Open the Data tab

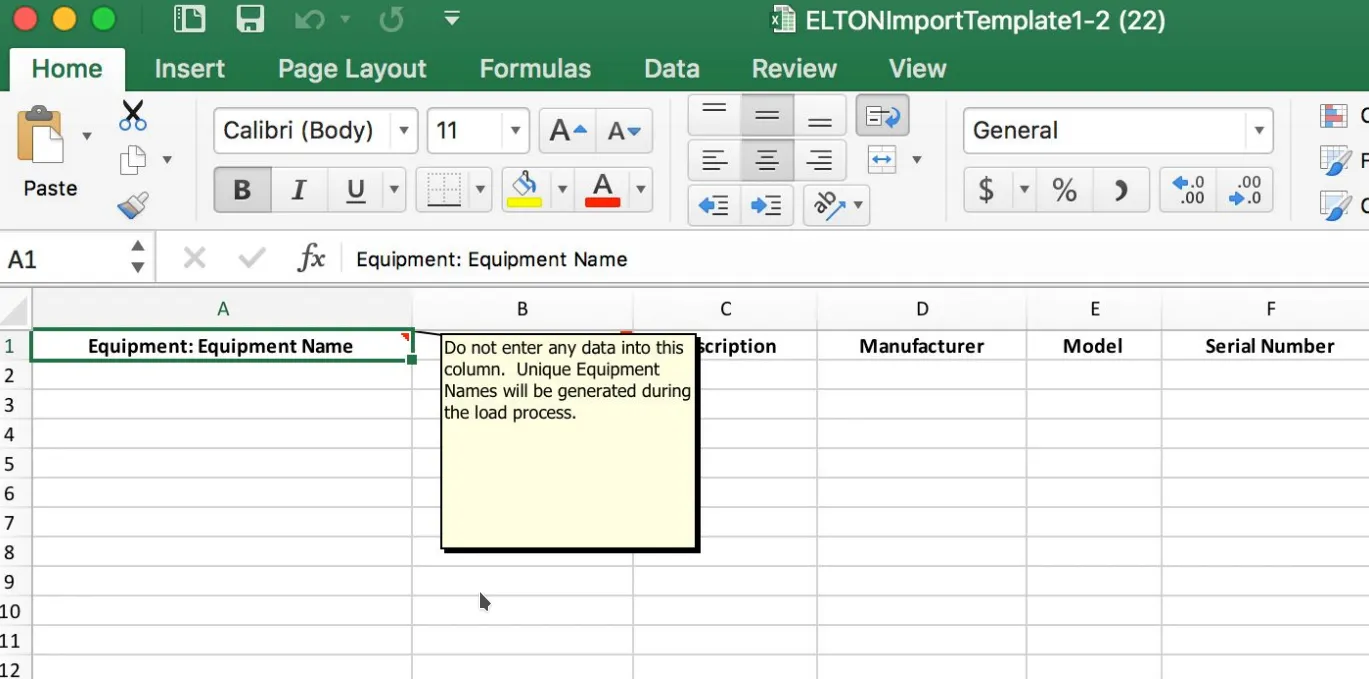pos(672,69)
